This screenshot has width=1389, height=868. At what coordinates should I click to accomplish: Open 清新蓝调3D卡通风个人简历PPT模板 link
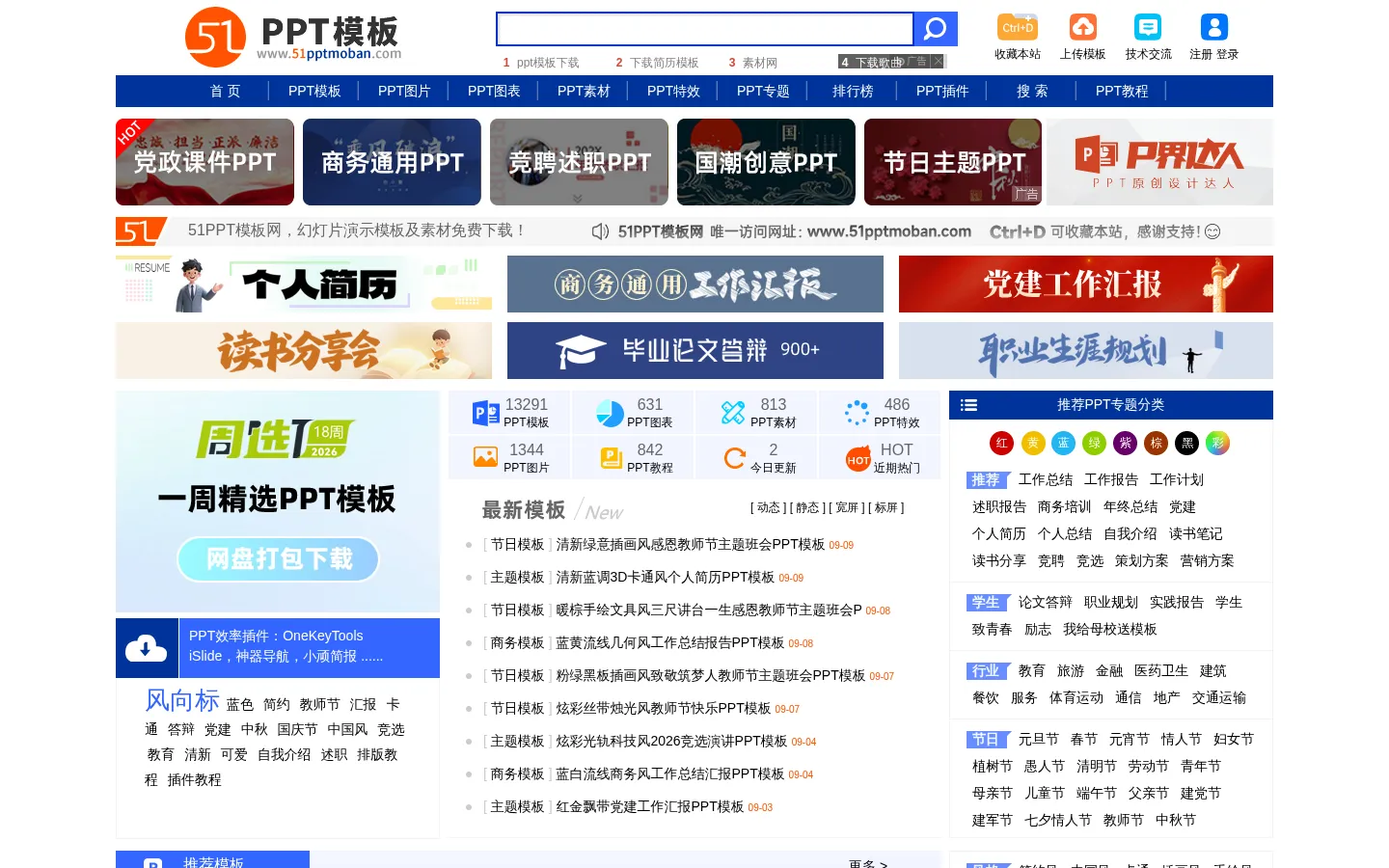click(x=666, y=577)
